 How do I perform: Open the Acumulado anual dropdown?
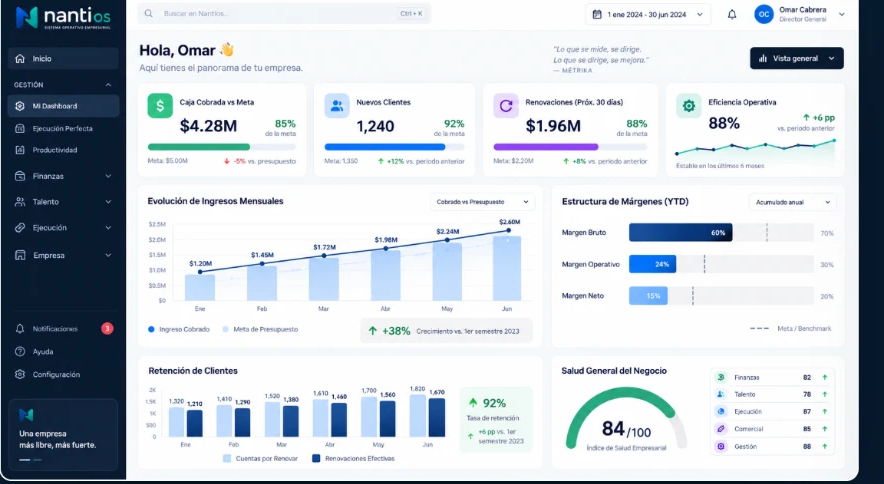(793, 202)
